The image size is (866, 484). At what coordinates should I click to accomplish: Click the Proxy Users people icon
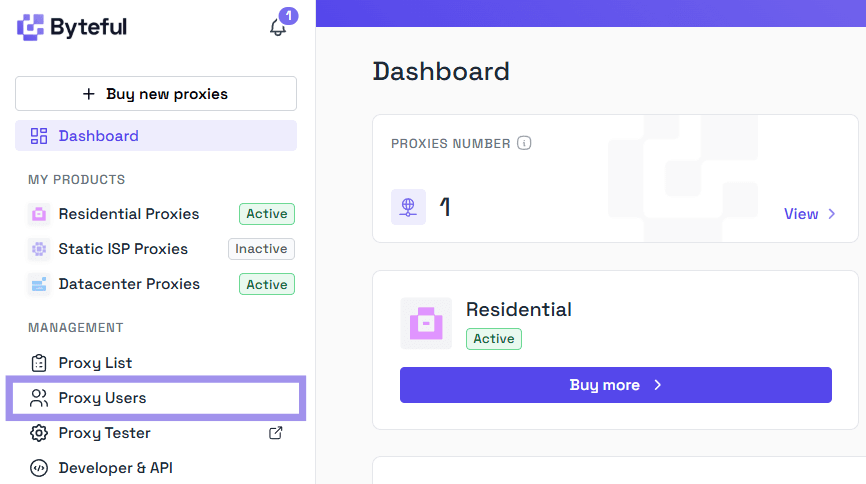click(39, 398)
